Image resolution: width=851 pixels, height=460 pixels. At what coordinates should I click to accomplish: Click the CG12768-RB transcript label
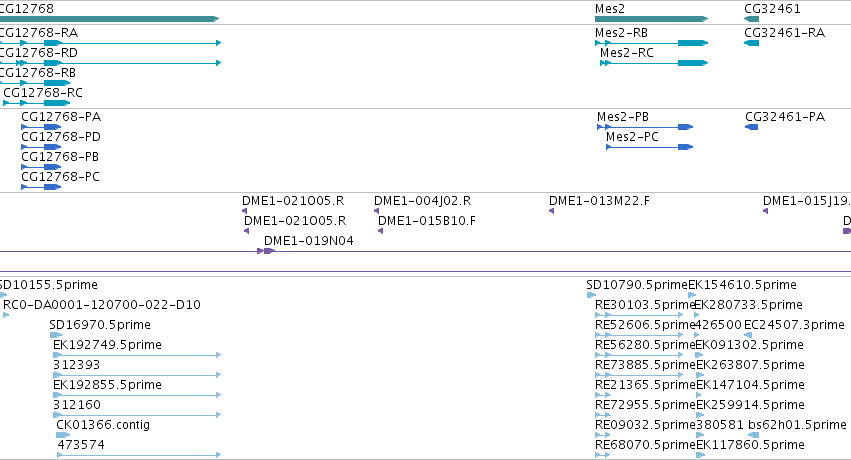click(x=37, y=73)
